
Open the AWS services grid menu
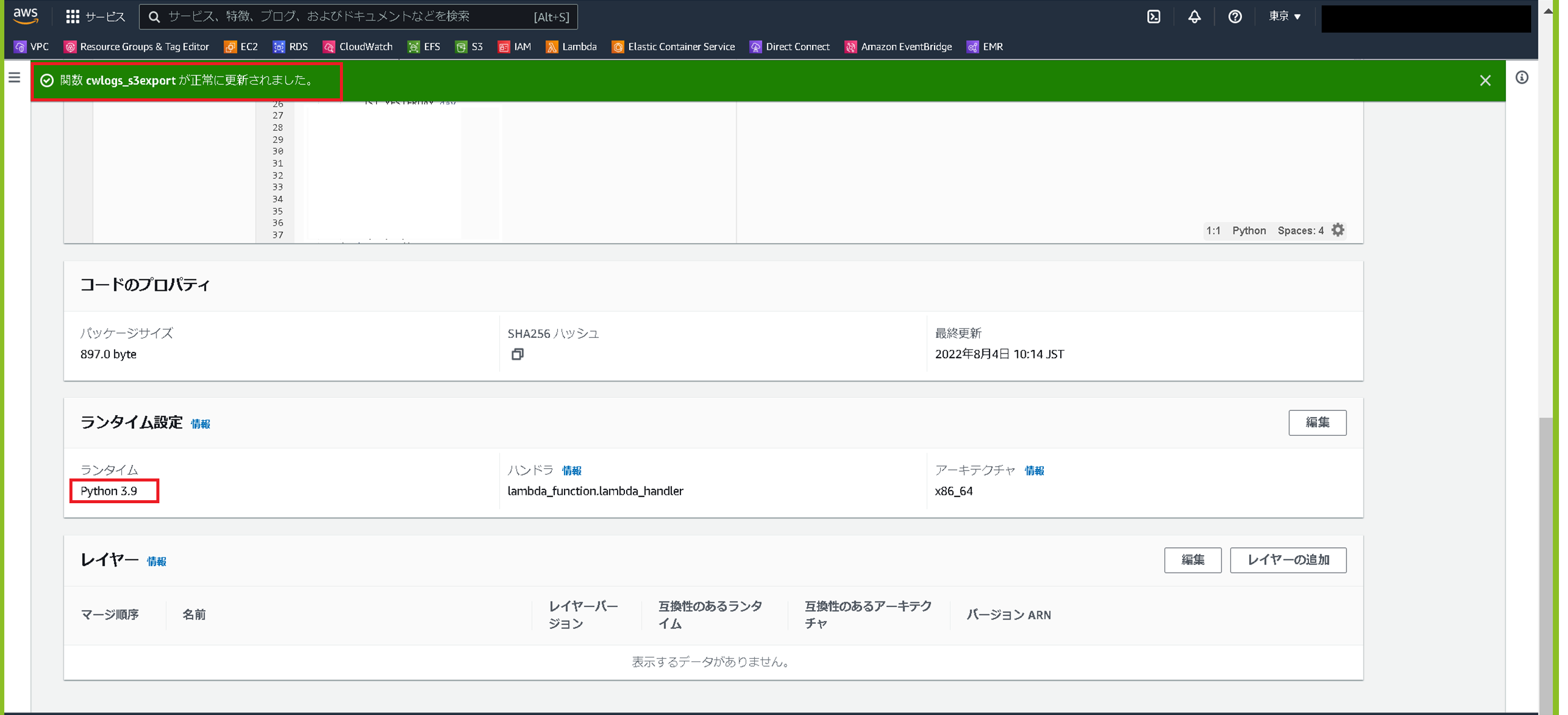pyautogui.click(x=72, y=16)
